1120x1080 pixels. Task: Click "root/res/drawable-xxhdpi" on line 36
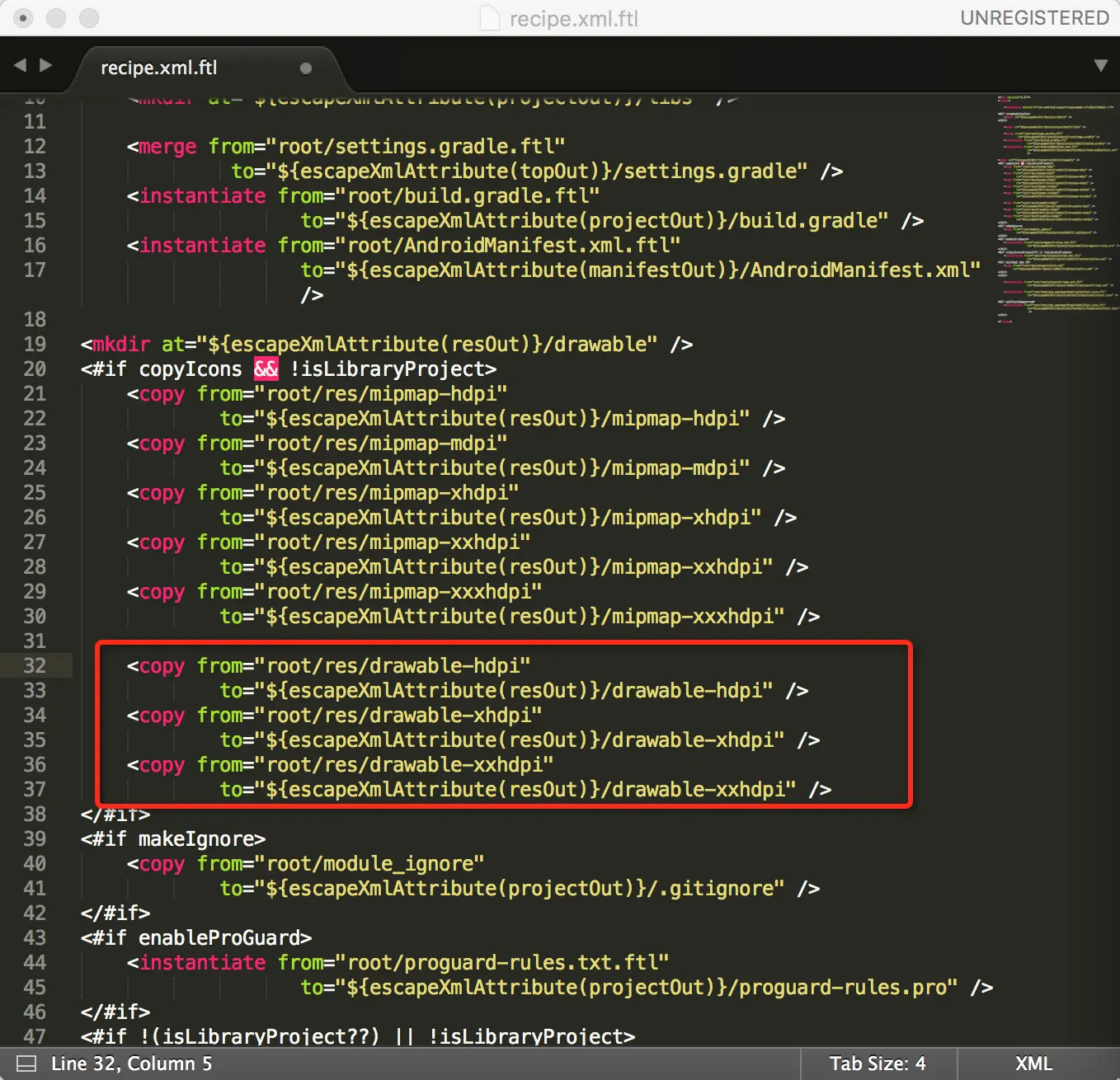[x=404, y=765]
